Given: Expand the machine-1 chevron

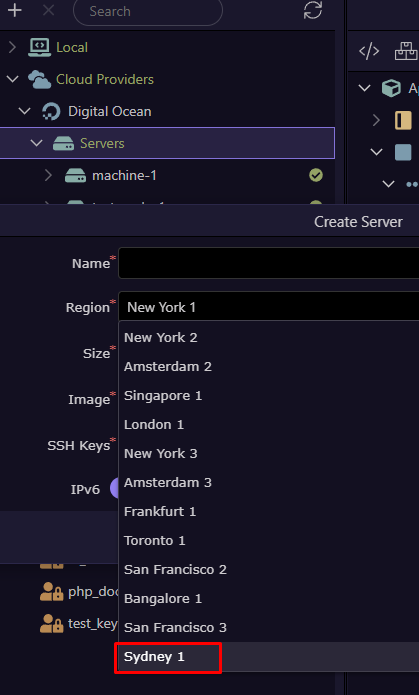Looking at the screenshot, I should click(x=48, y=175).
